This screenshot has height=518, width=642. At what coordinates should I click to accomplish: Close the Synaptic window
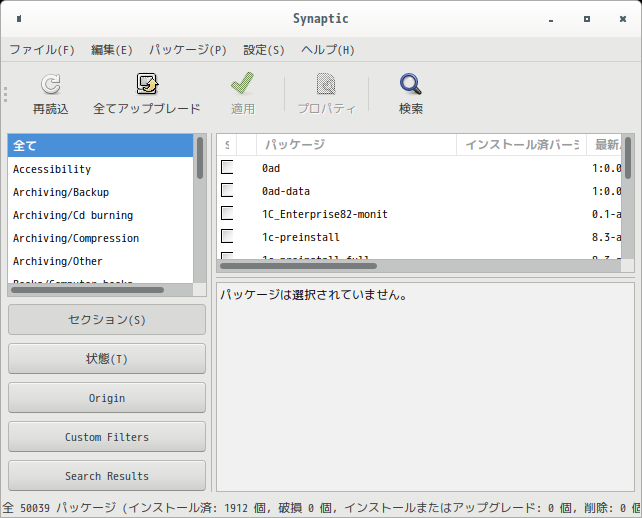click(x=623, y=19)
